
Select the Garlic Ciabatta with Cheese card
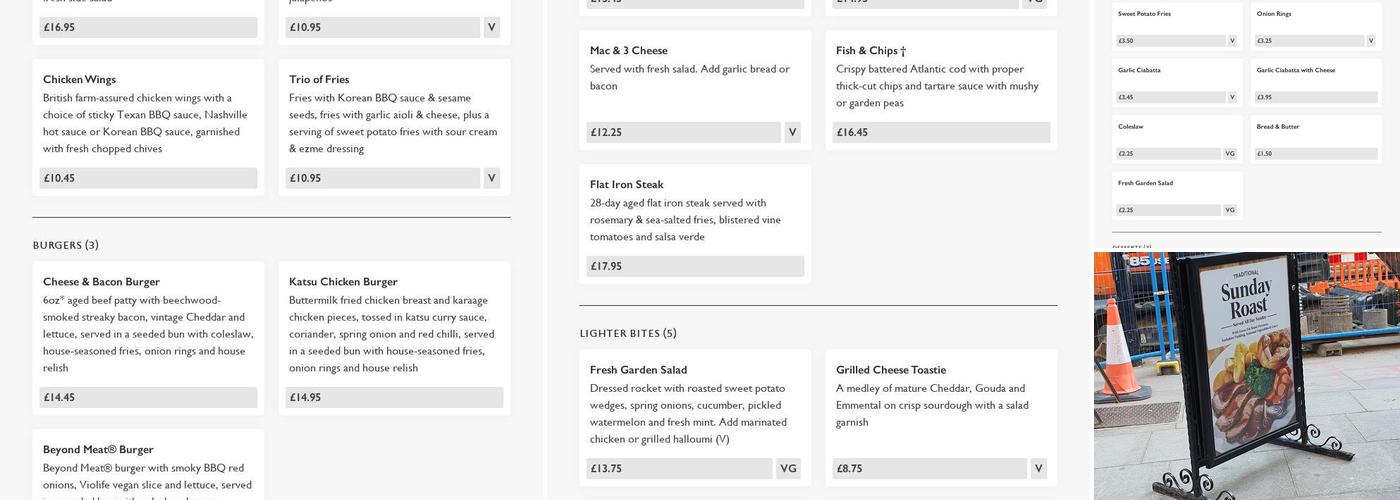(x=1316, y=82)
